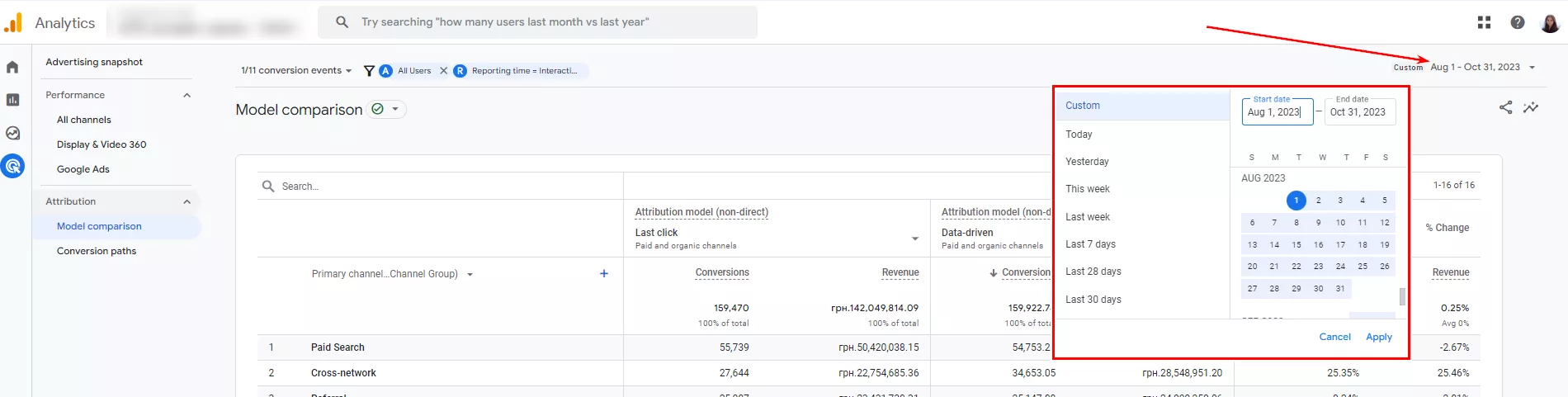Add dimension with the plus icon

(604, 273)
